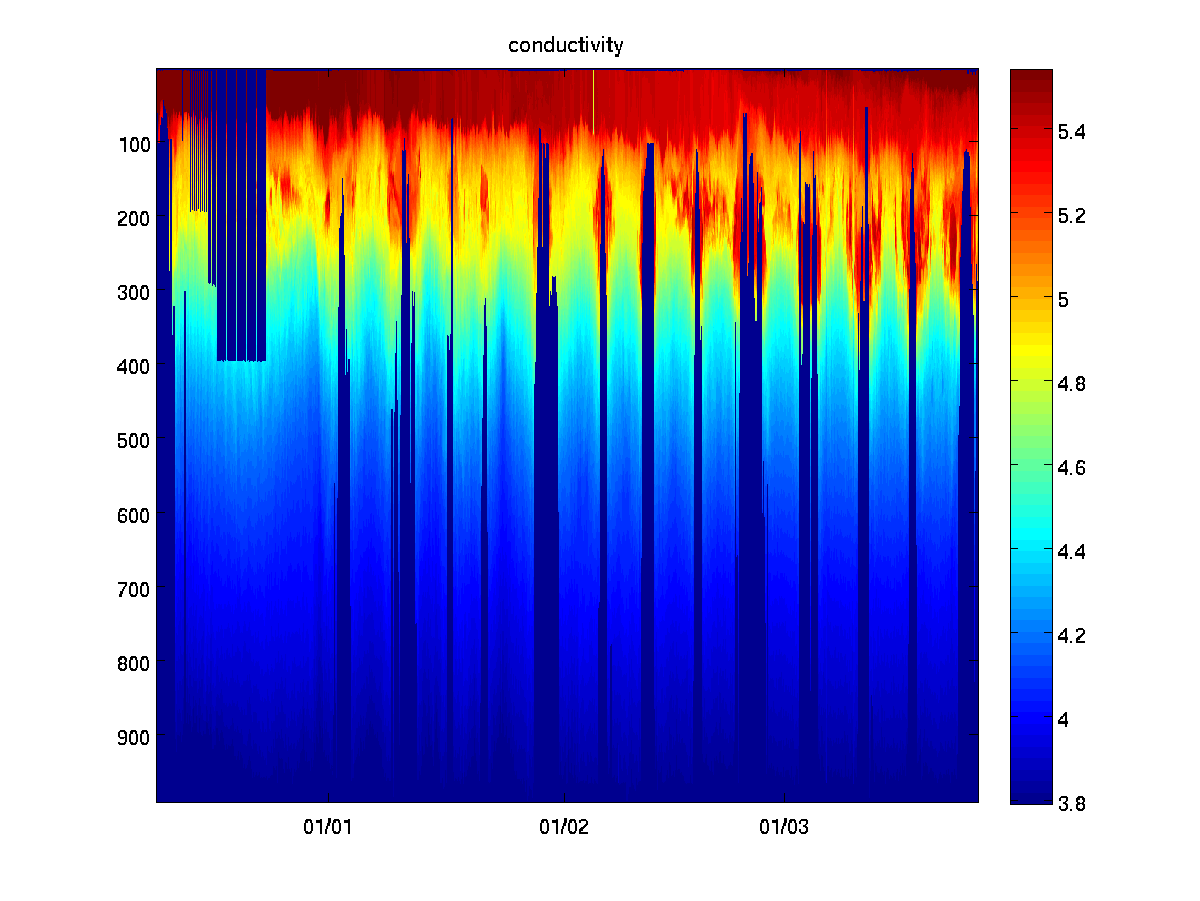Select the y-axis label 600

pyautogui.click(x=134, y=515)
